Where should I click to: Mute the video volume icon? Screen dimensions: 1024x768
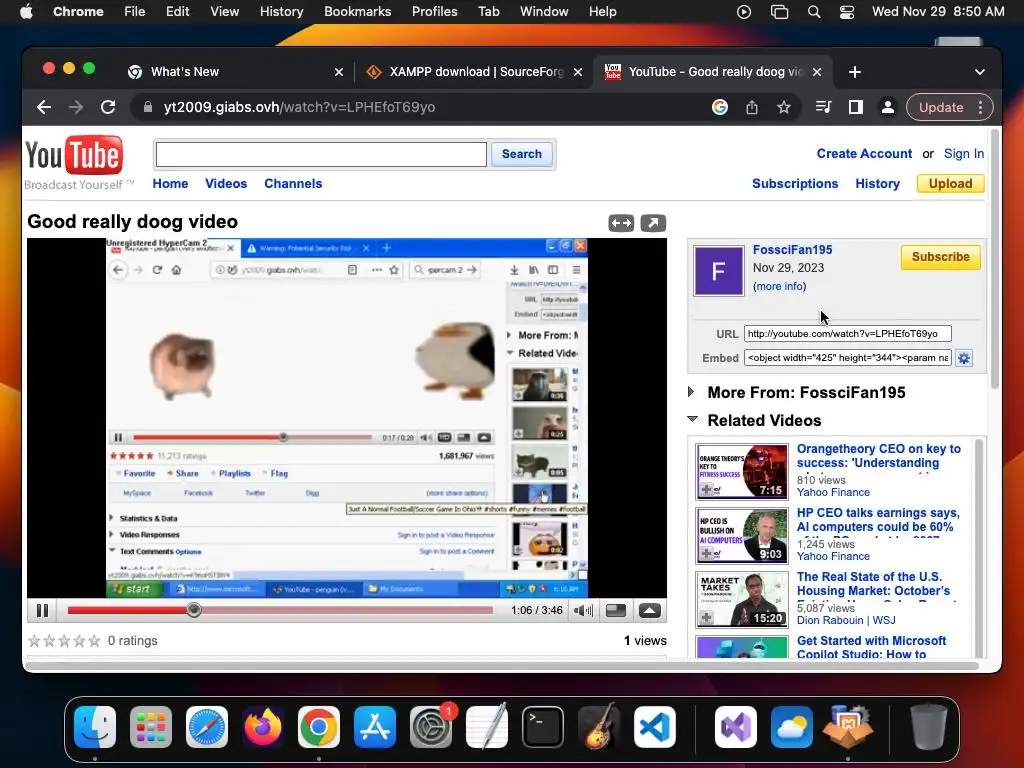pyautogui.click(x=583, y=611)
